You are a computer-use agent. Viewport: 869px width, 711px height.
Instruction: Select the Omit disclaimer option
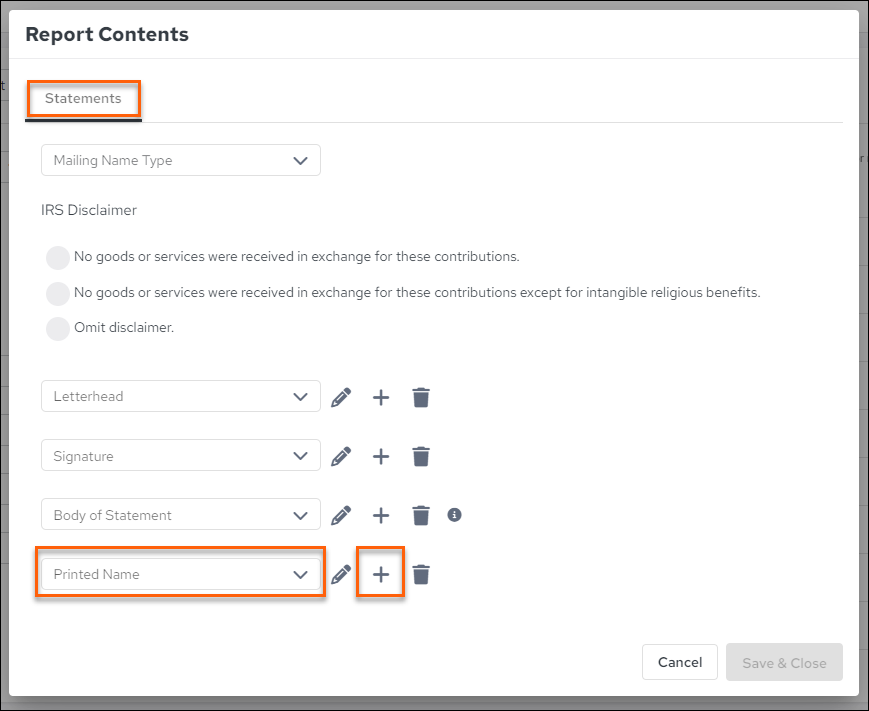click(x=58, y=329)
